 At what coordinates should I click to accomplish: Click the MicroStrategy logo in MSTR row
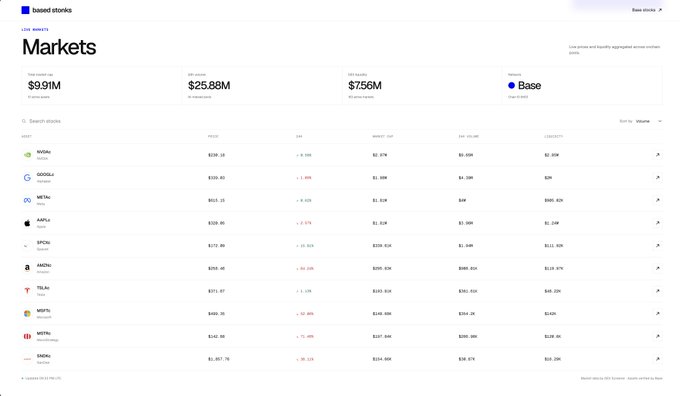coord(27,336)
